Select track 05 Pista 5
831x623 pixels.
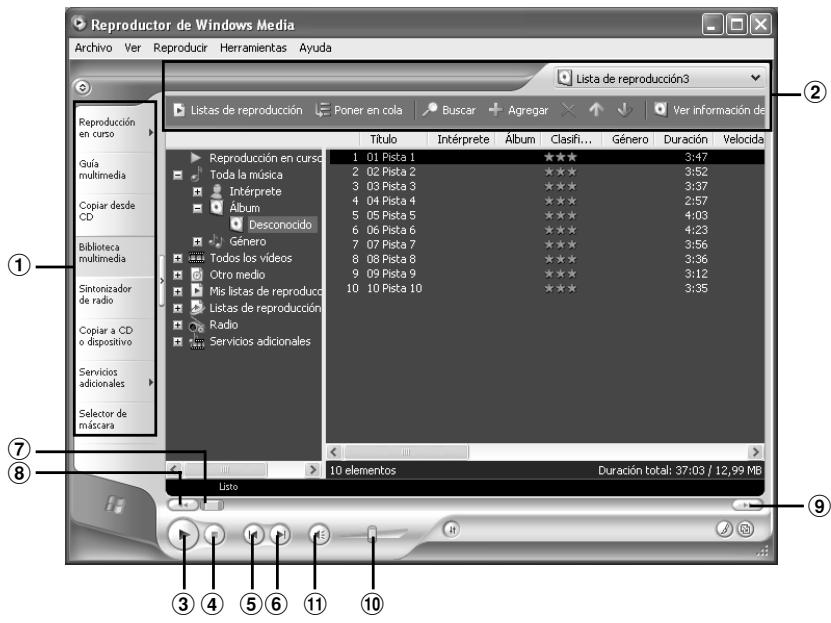point(547,216)
